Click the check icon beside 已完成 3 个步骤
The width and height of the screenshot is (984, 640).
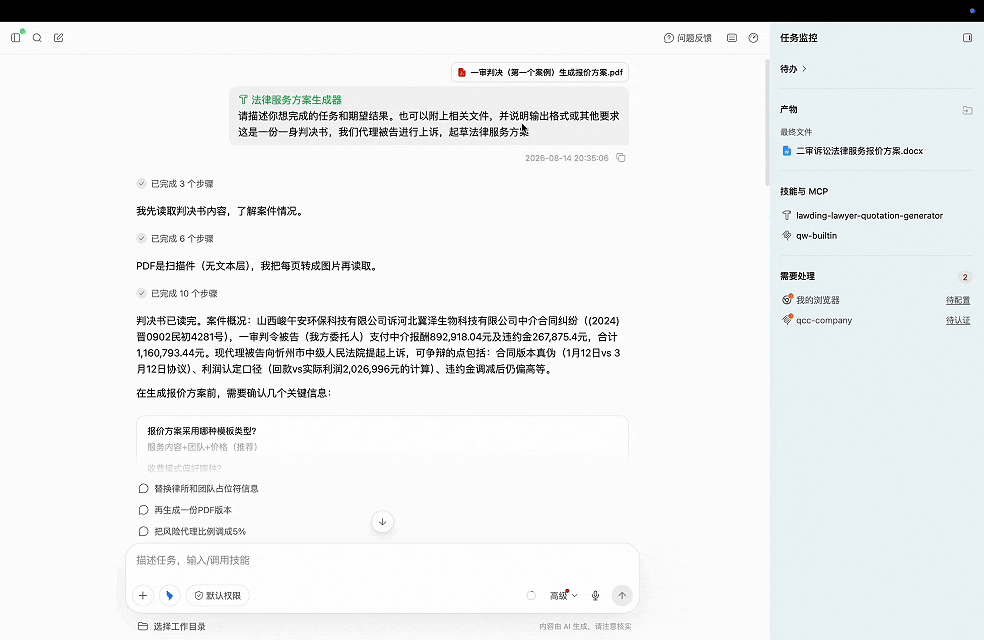[141, 184]
